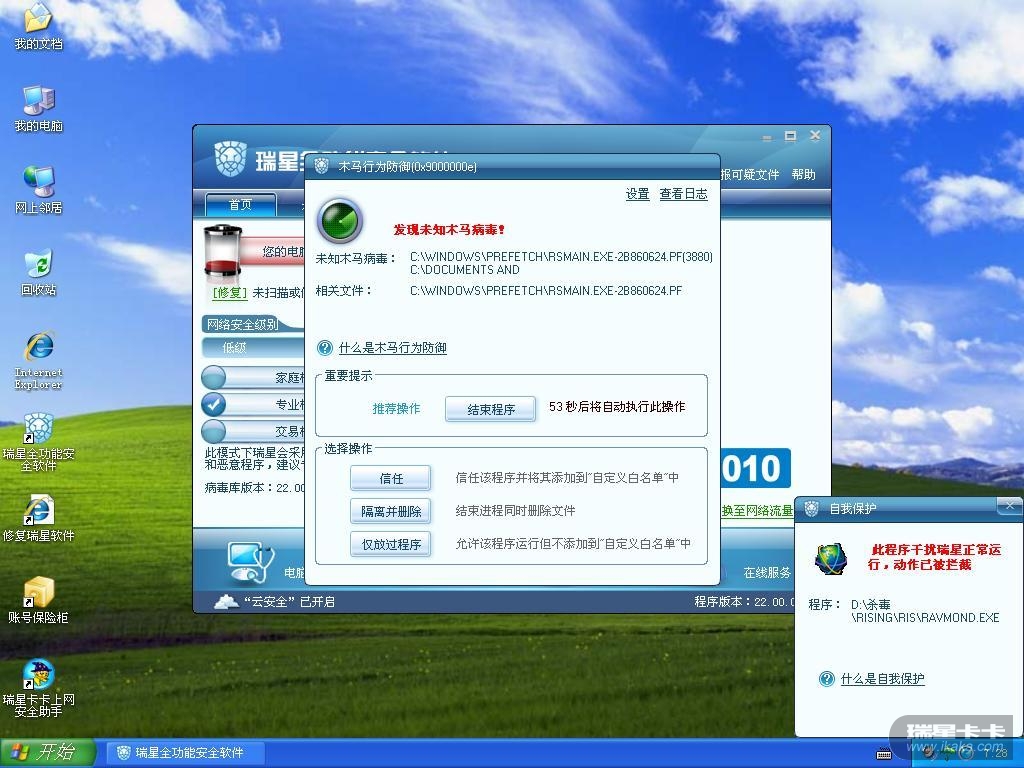Image resolution: width=1024 pixels, height=768 pixels.
Task: Open the 开始 Start menu
Action: coord(47,753)
